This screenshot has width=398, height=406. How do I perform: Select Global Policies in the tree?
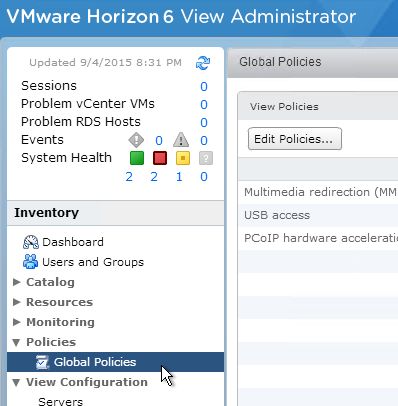coord(115,362)
